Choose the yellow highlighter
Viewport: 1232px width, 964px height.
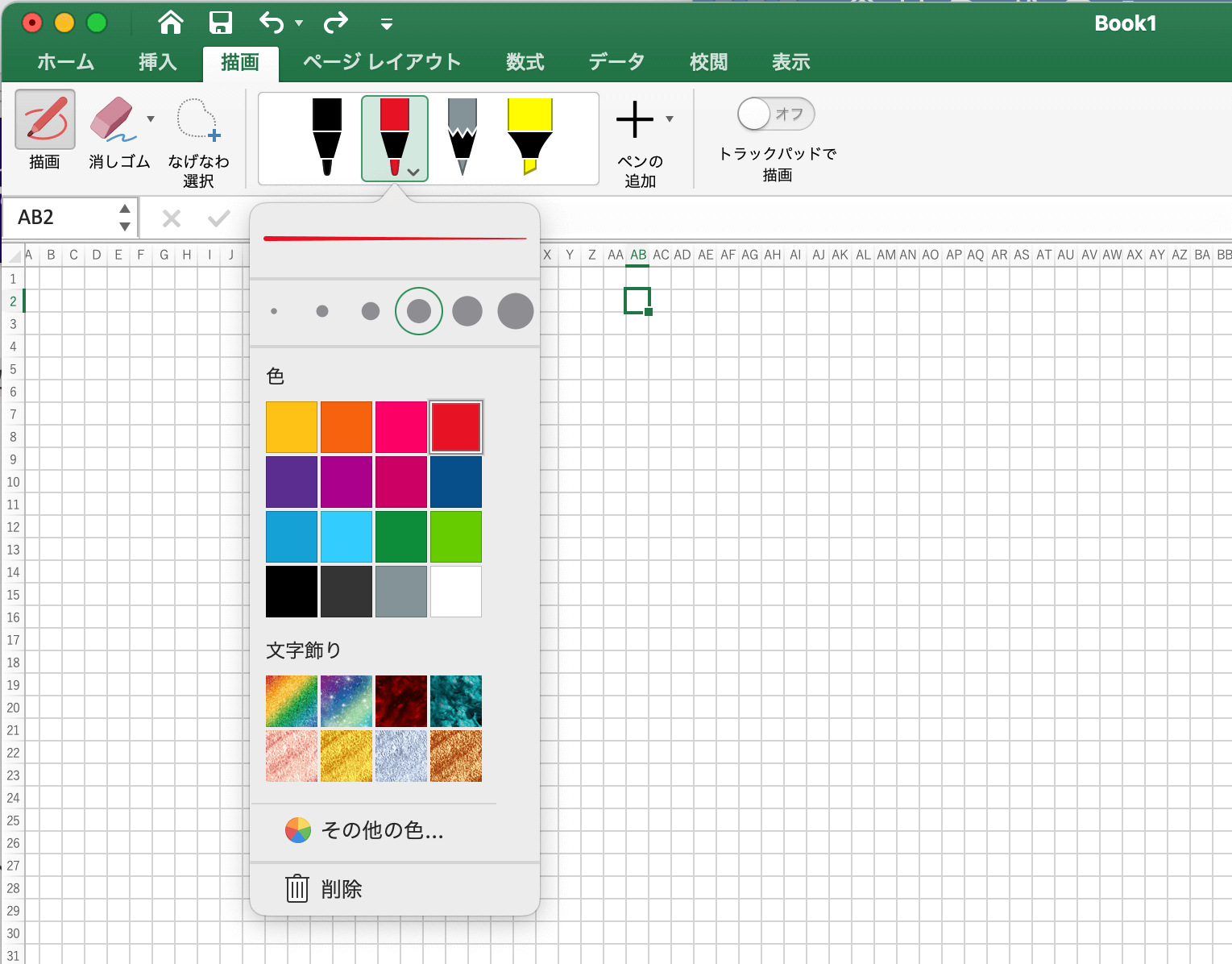click(x=529, y=136)
